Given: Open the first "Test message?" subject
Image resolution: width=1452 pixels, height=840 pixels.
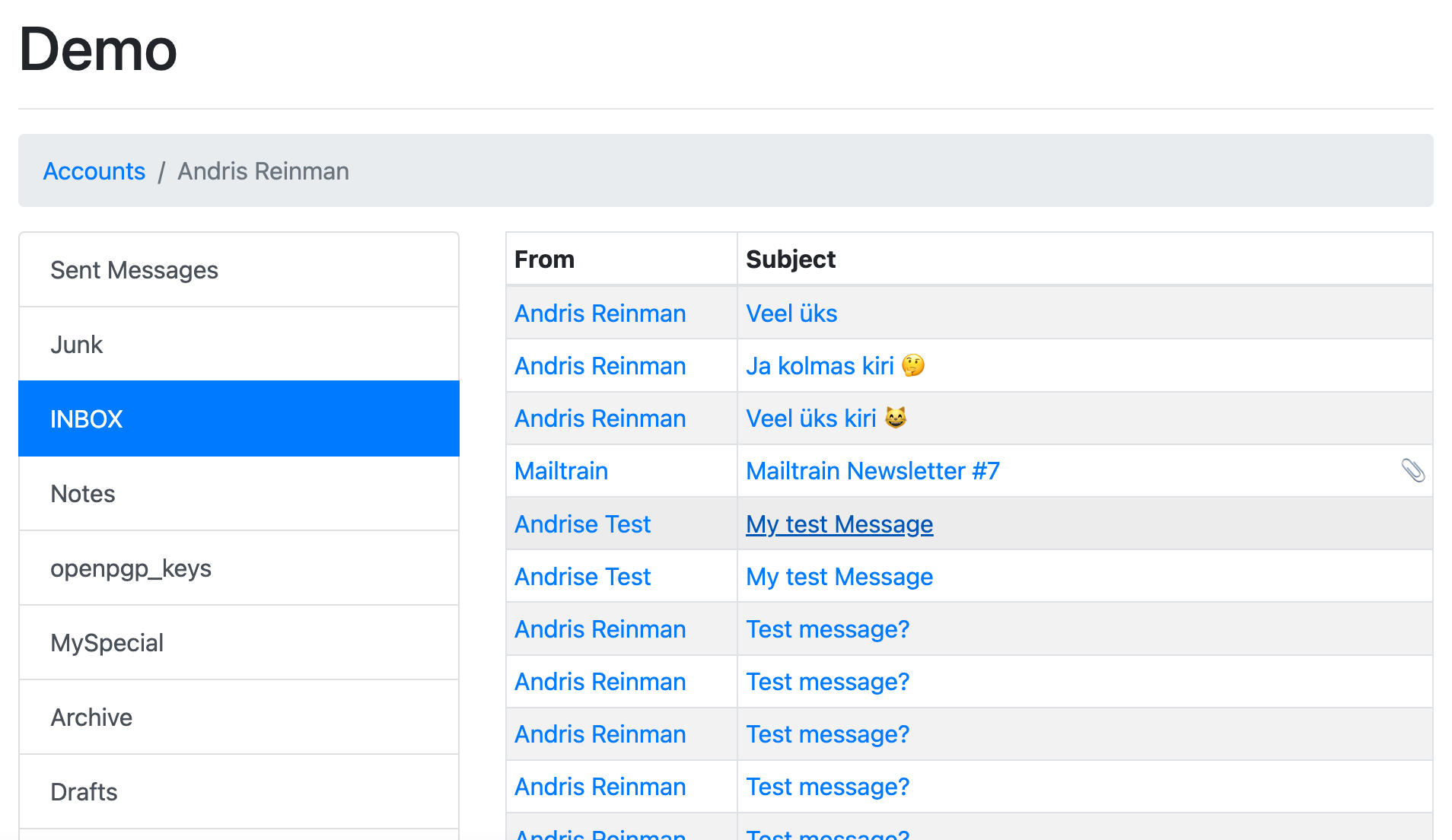Looking at the screenshot, I should pos(827,629).
